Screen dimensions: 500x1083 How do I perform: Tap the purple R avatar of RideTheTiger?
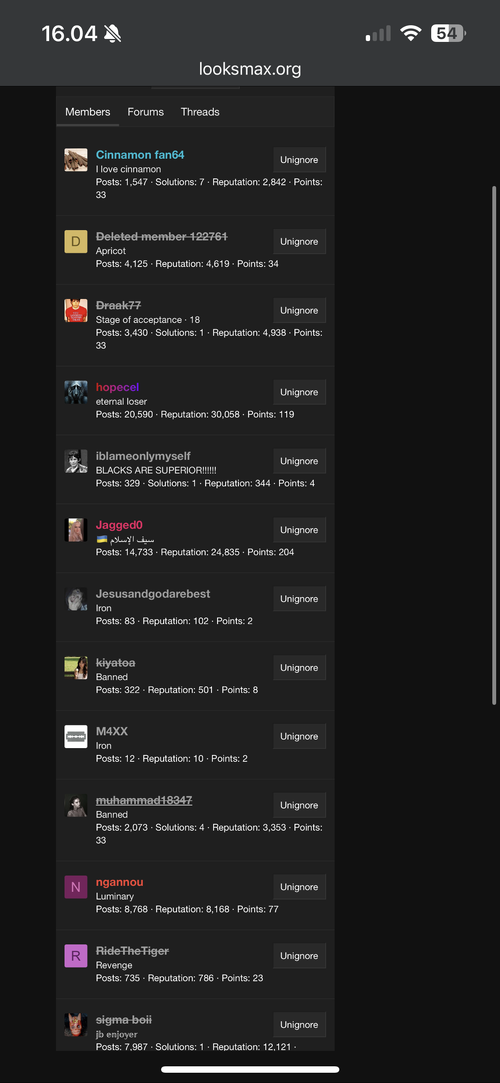76,956
